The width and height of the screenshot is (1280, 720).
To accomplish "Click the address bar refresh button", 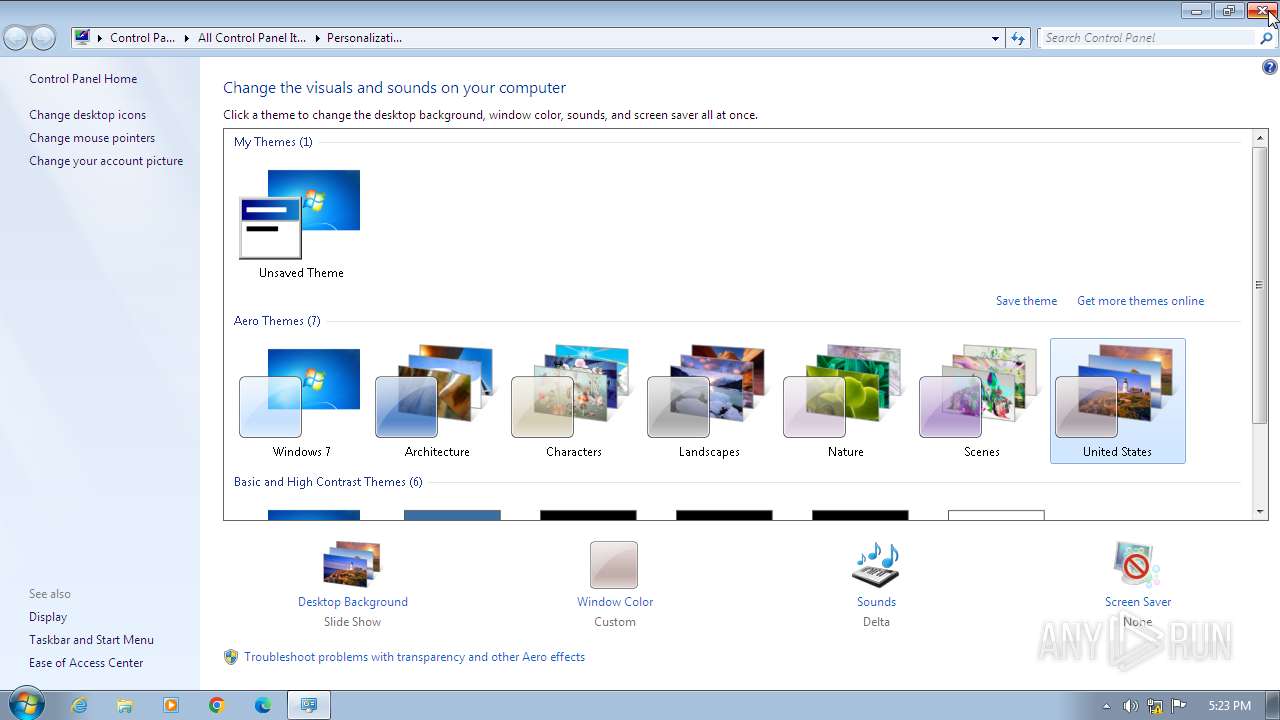I will pyautogui.click(x=1018, y=38).
